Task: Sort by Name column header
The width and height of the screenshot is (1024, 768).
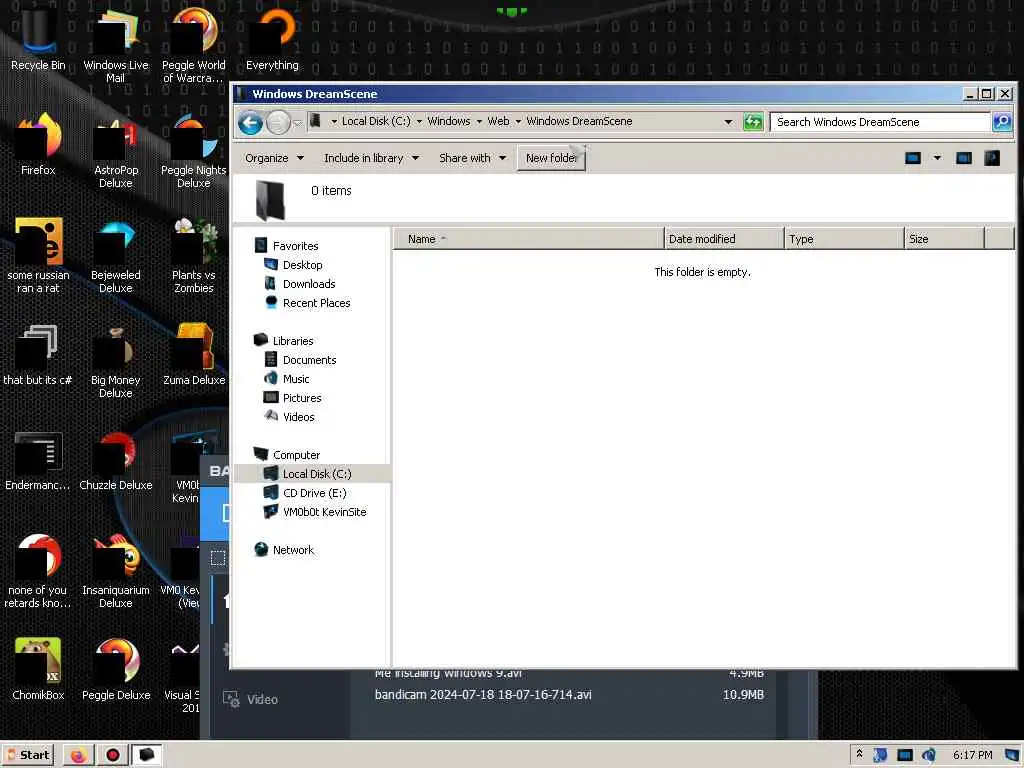Action: (528, 239)
